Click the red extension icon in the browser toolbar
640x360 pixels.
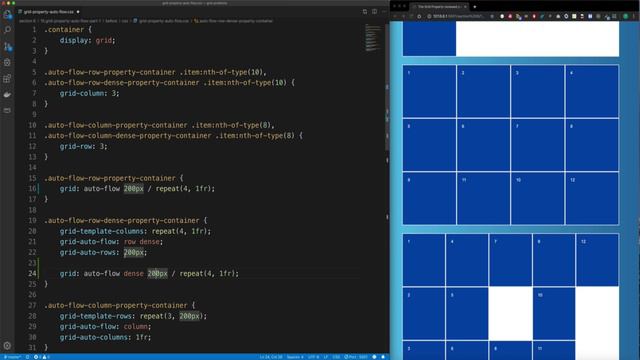point(510,16)
